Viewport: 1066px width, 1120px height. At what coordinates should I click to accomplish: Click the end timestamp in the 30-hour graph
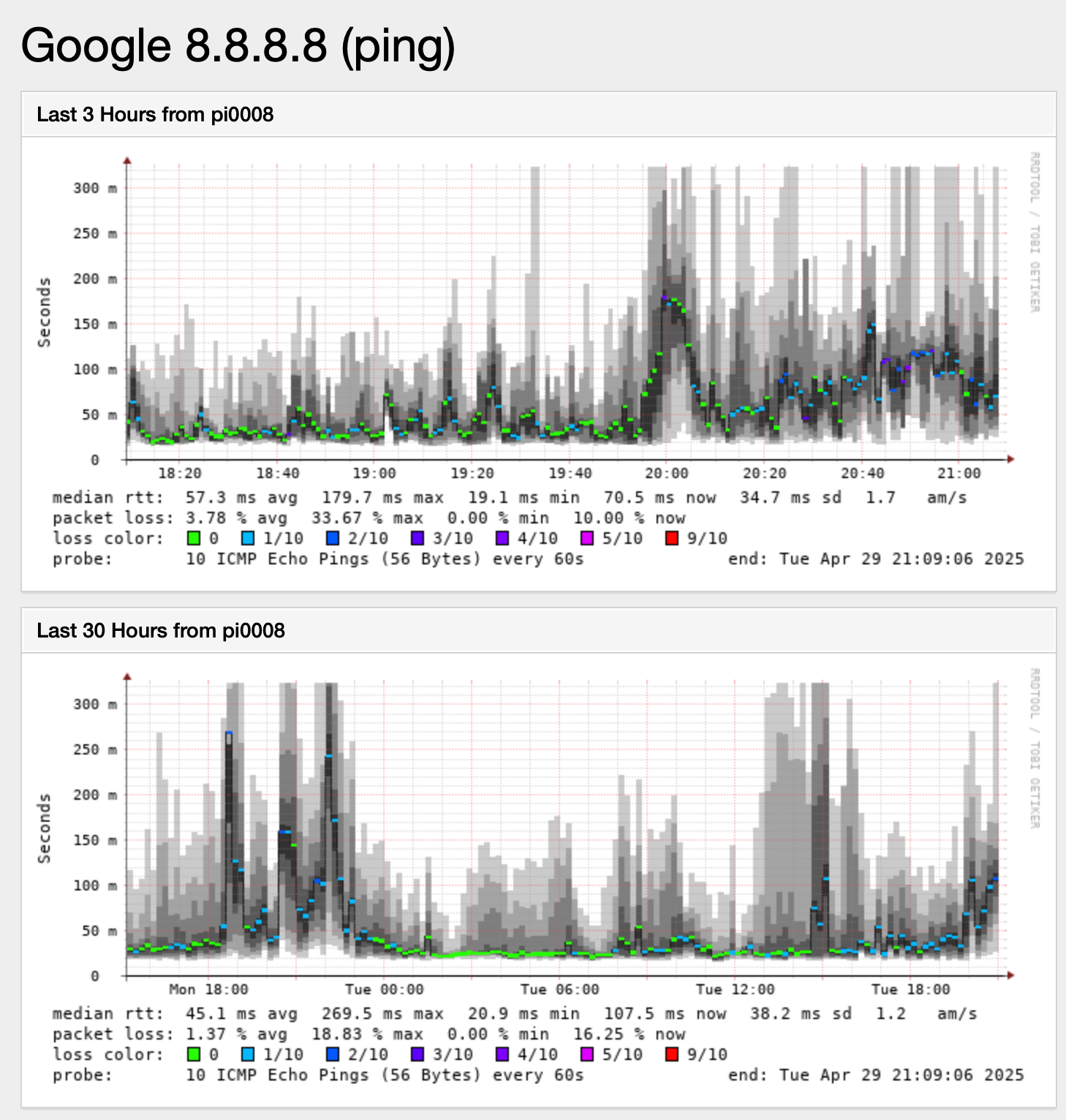pyautogui.click(x=876, y=1075)
